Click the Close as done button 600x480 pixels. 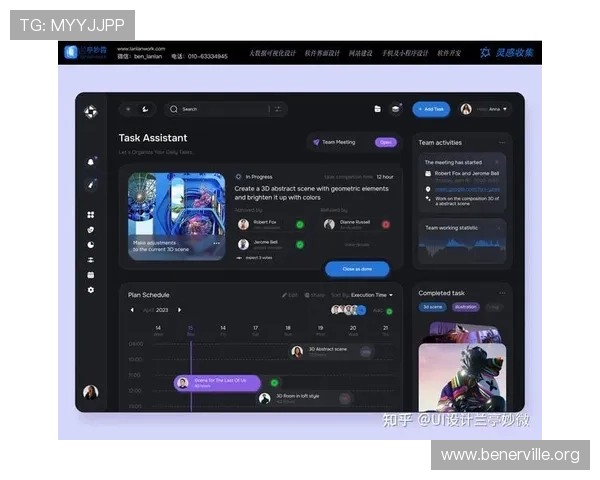click(x=357, y=269)
